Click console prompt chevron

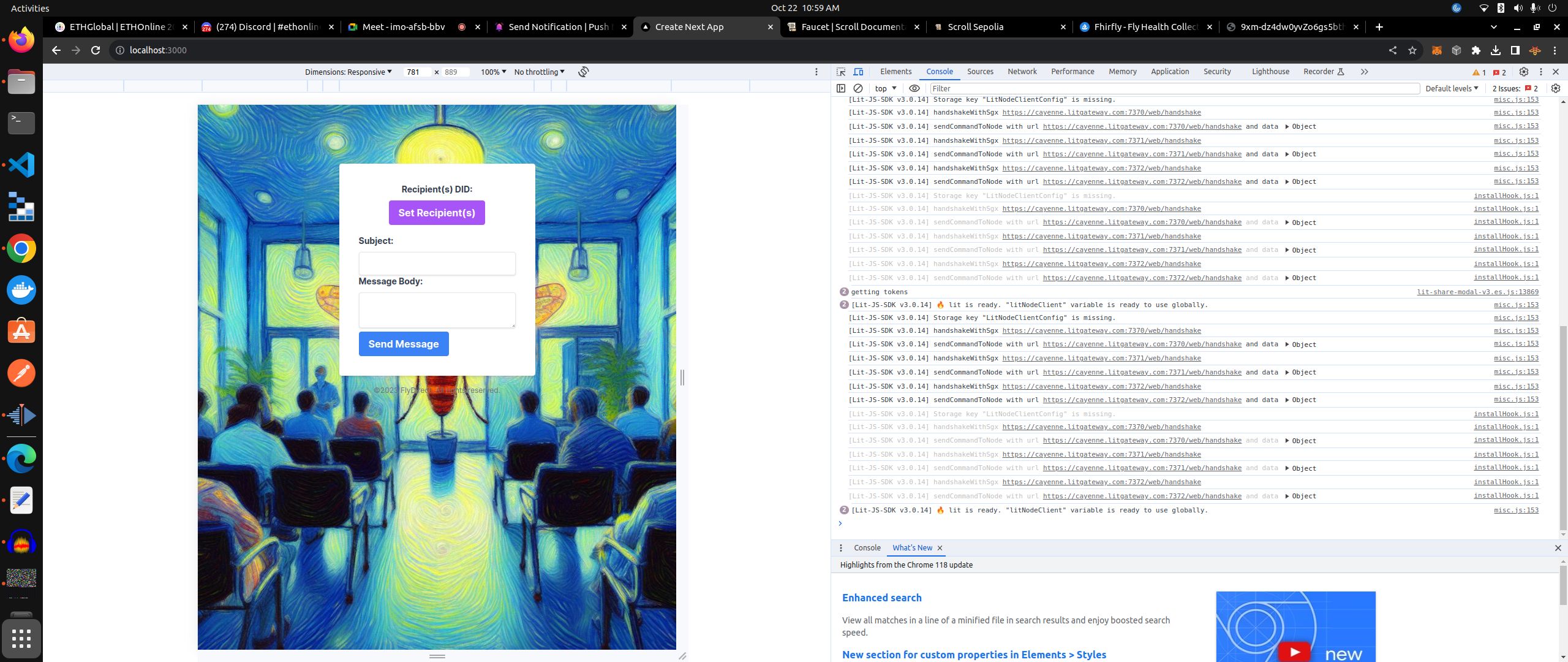[840, 523]
